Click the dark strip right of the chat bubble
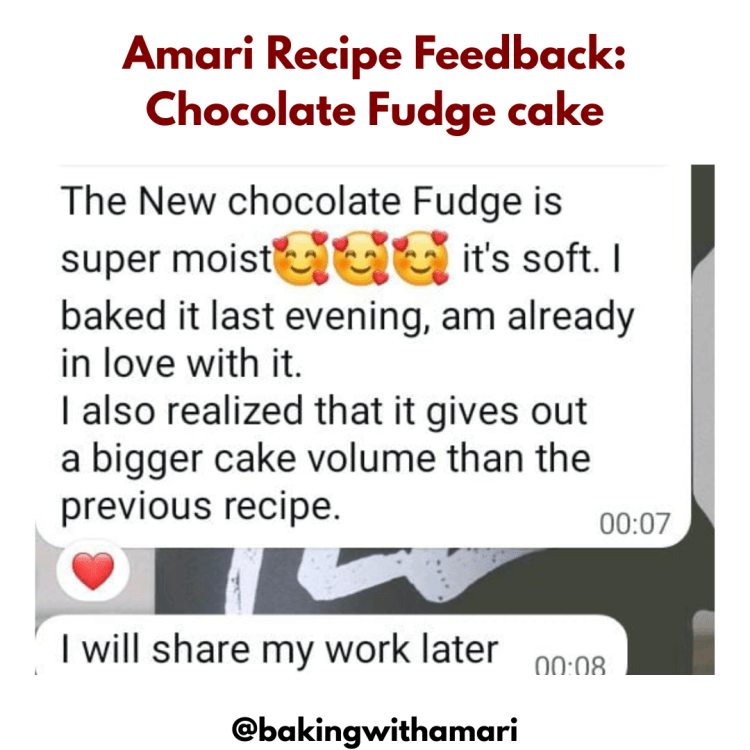 coord(703,420)
